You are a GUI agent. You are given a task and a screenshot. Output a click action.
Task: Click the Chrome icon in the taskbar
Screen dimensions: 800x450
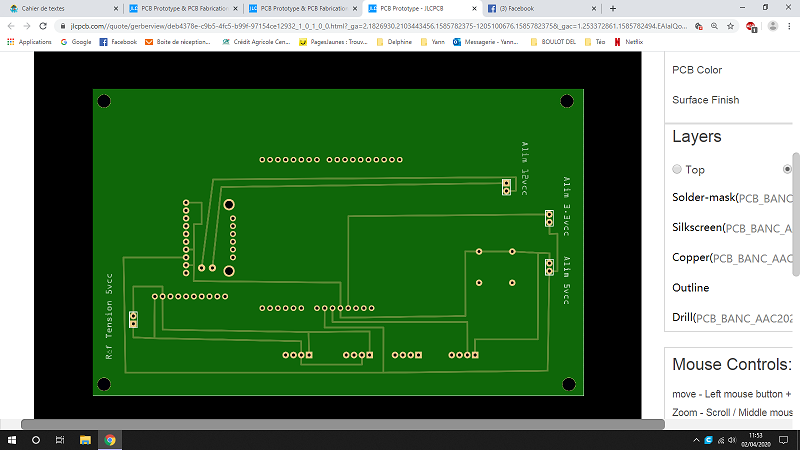(110, 440)
